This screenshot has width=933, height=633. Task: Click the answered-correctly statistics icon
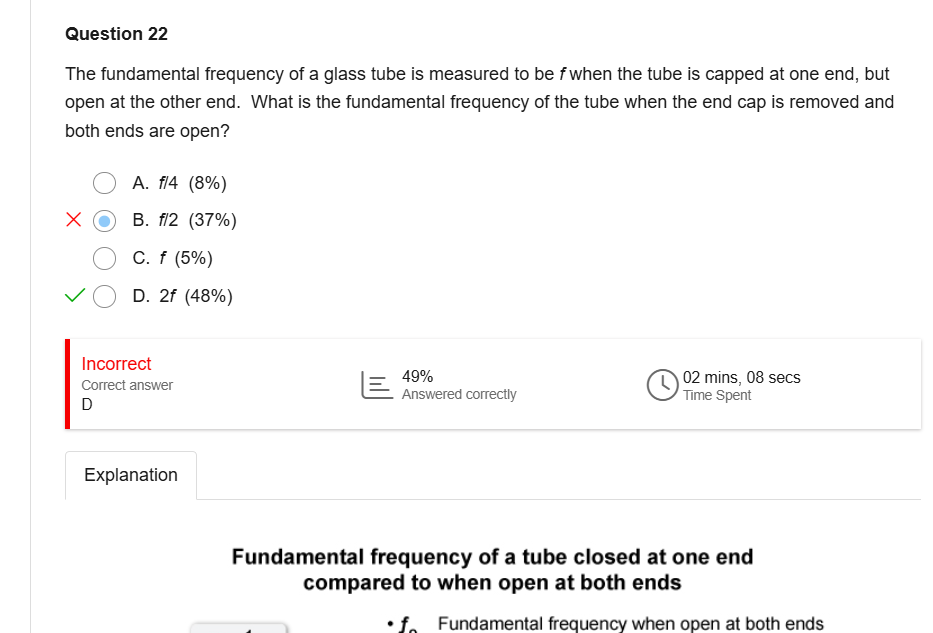(373, 385)
